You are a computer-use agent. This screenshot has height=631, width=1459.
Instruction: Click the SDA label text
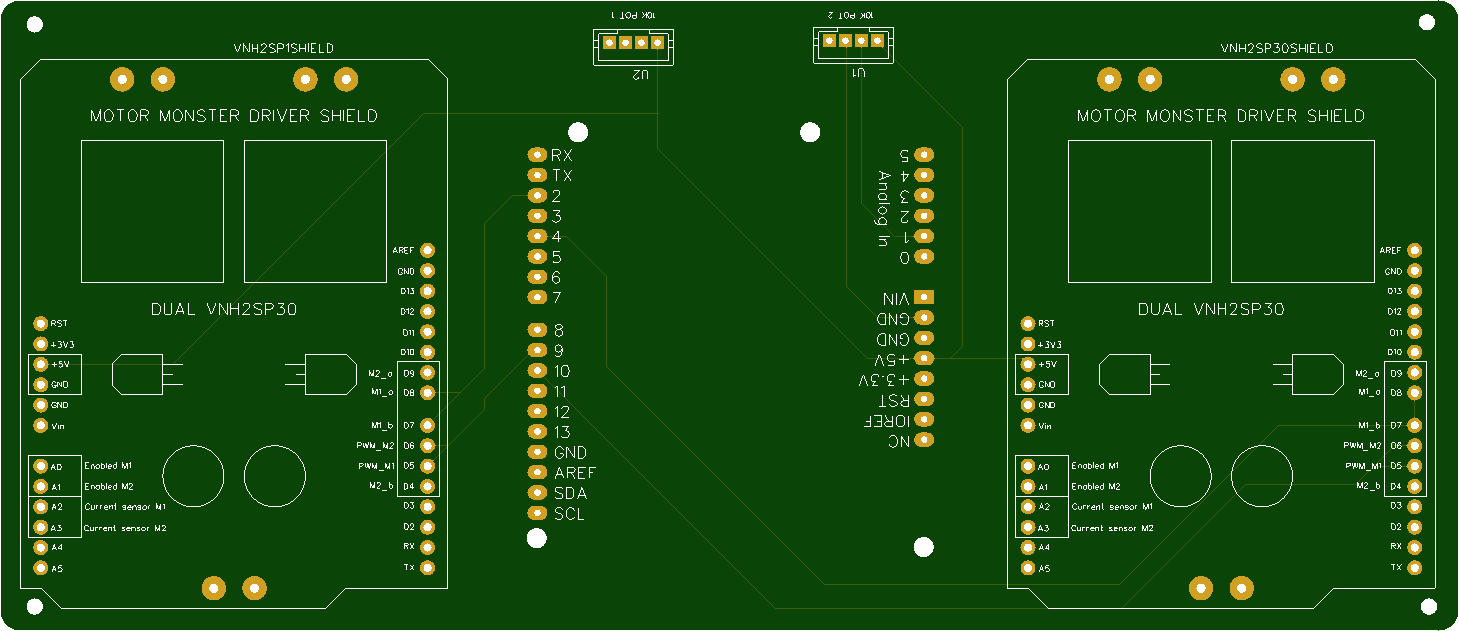[570, 494]
